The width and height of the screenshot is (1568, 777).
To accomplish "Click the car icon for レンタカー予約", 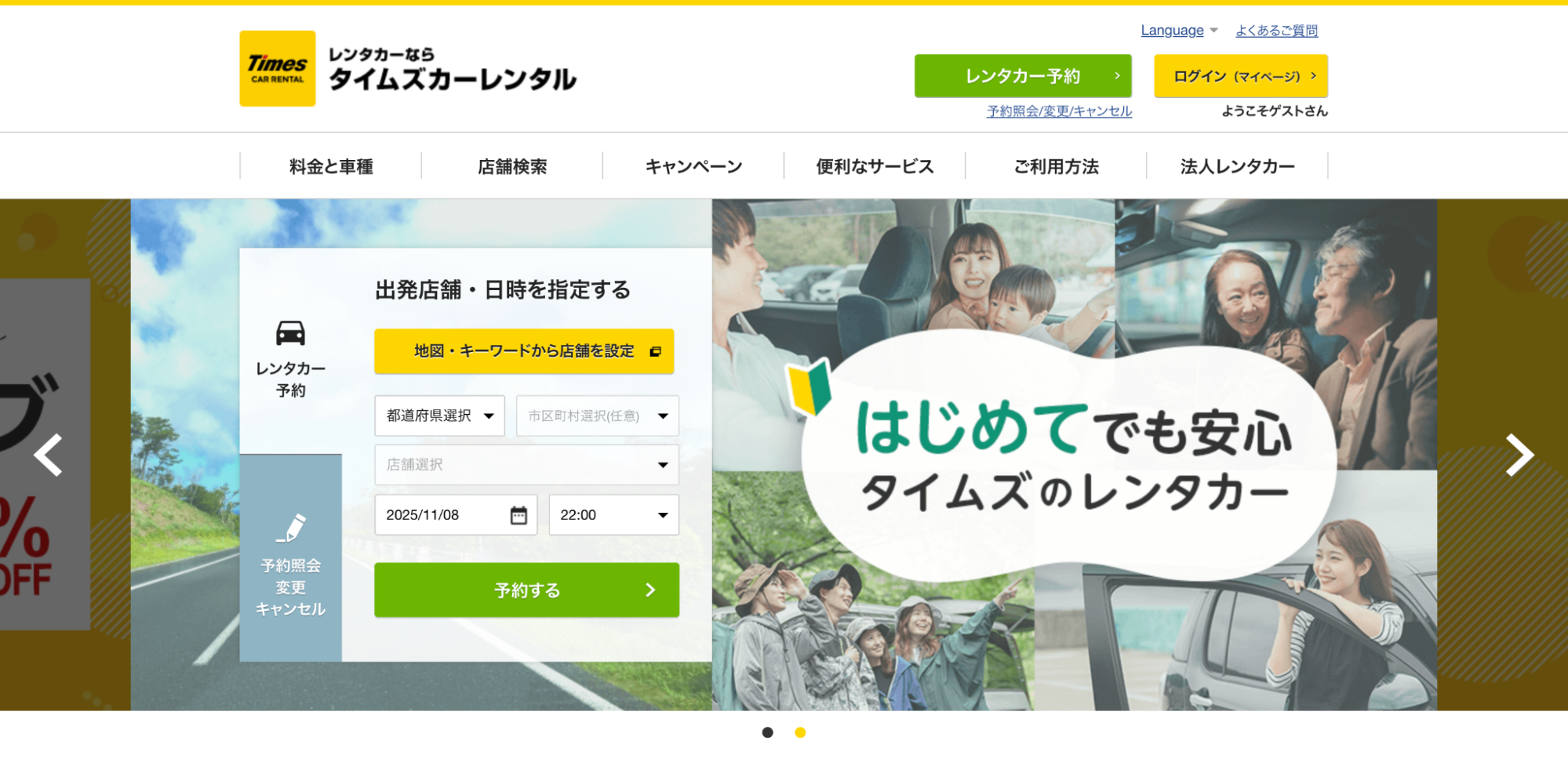I will [x=290, y=333].
